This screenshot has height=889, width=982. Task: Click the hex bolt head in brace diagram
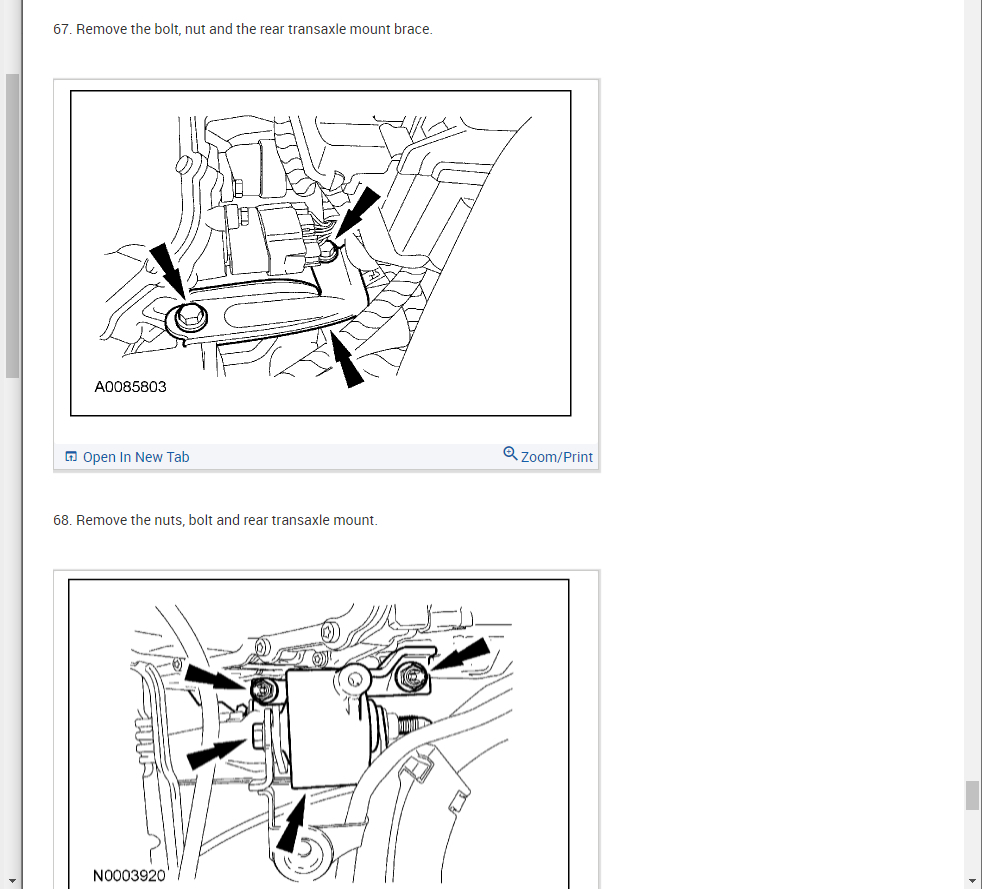190,317
